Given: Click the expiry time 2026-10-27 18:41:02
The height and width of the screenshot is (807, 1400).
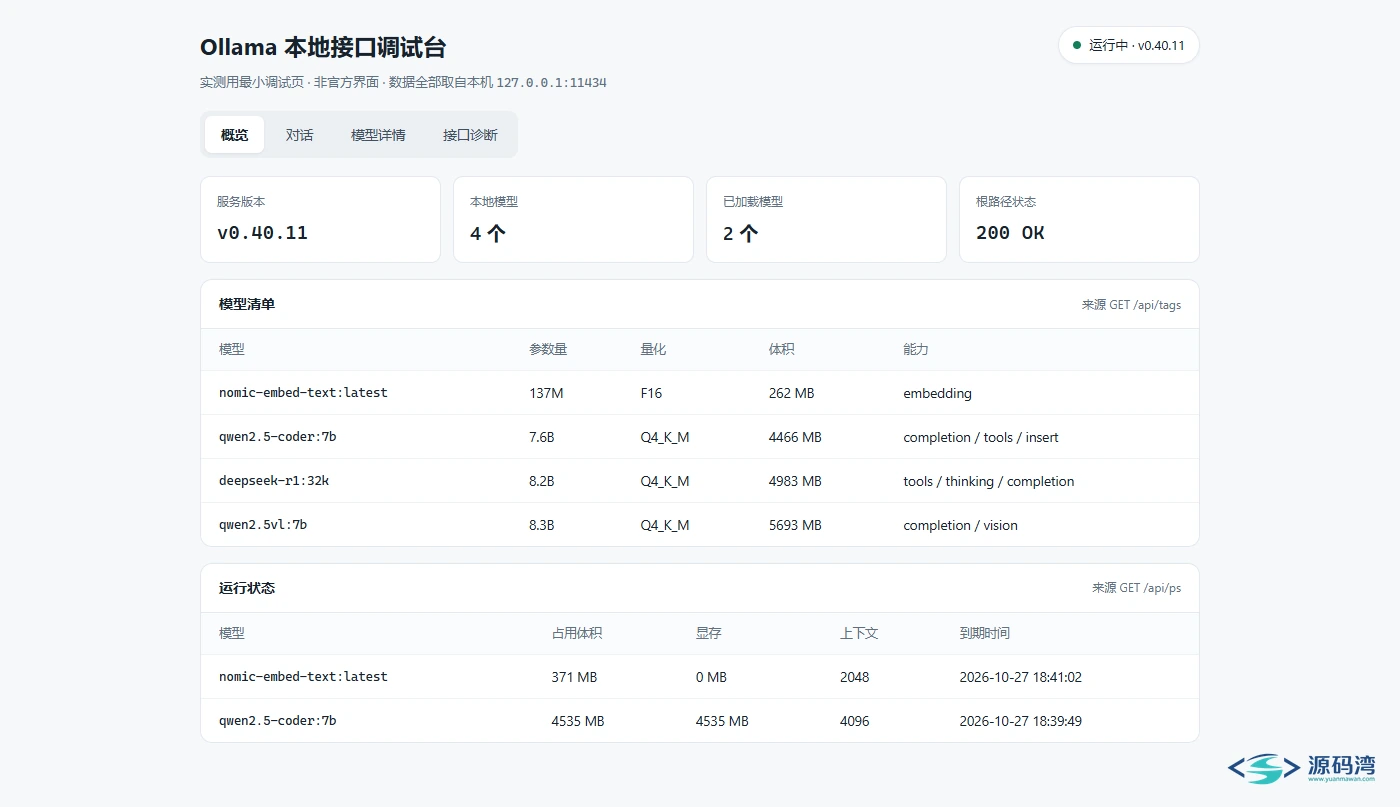Looking at the screenshot, I should click(x=1020, y=678).
